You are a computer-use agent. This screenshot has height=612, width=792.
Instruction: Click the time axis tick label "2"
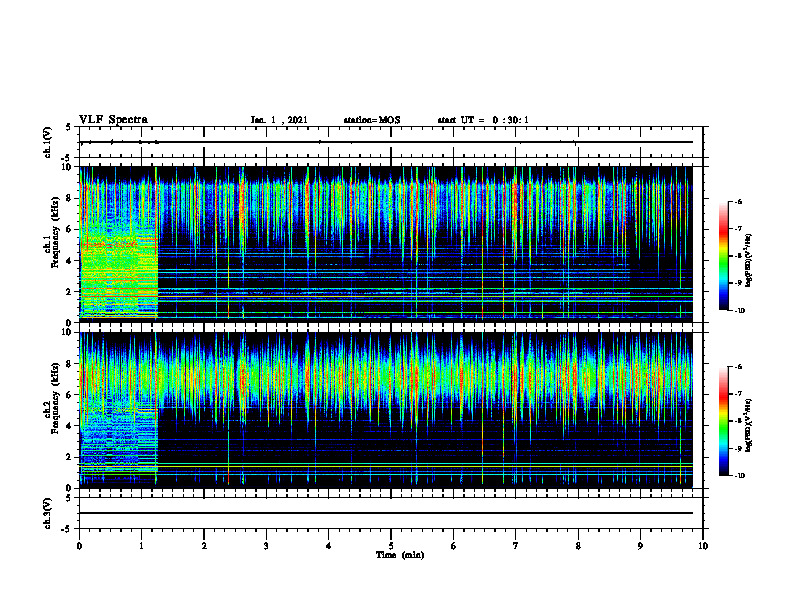pos(204,546)
